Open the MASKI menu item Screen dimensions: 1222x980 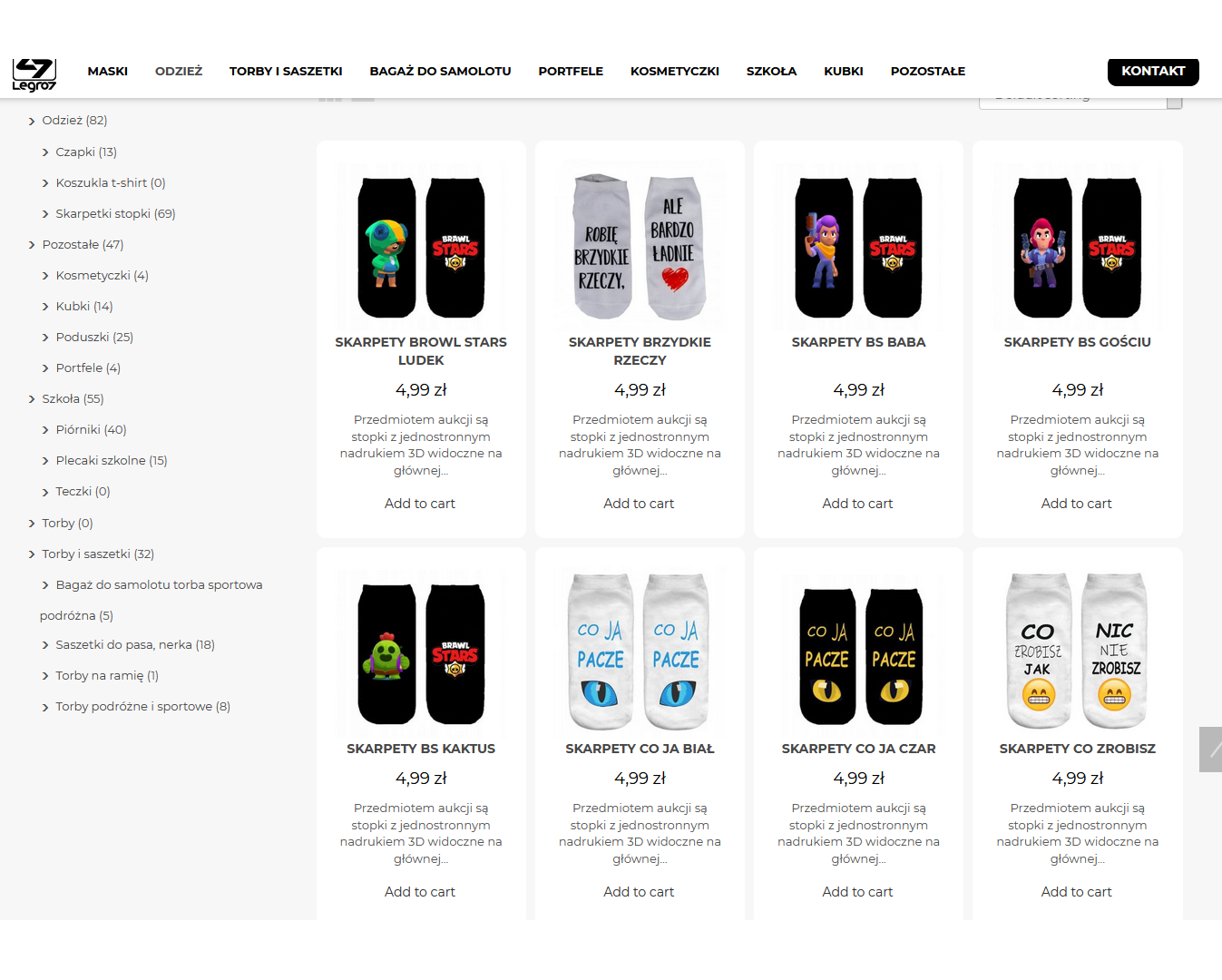point(108,71)
